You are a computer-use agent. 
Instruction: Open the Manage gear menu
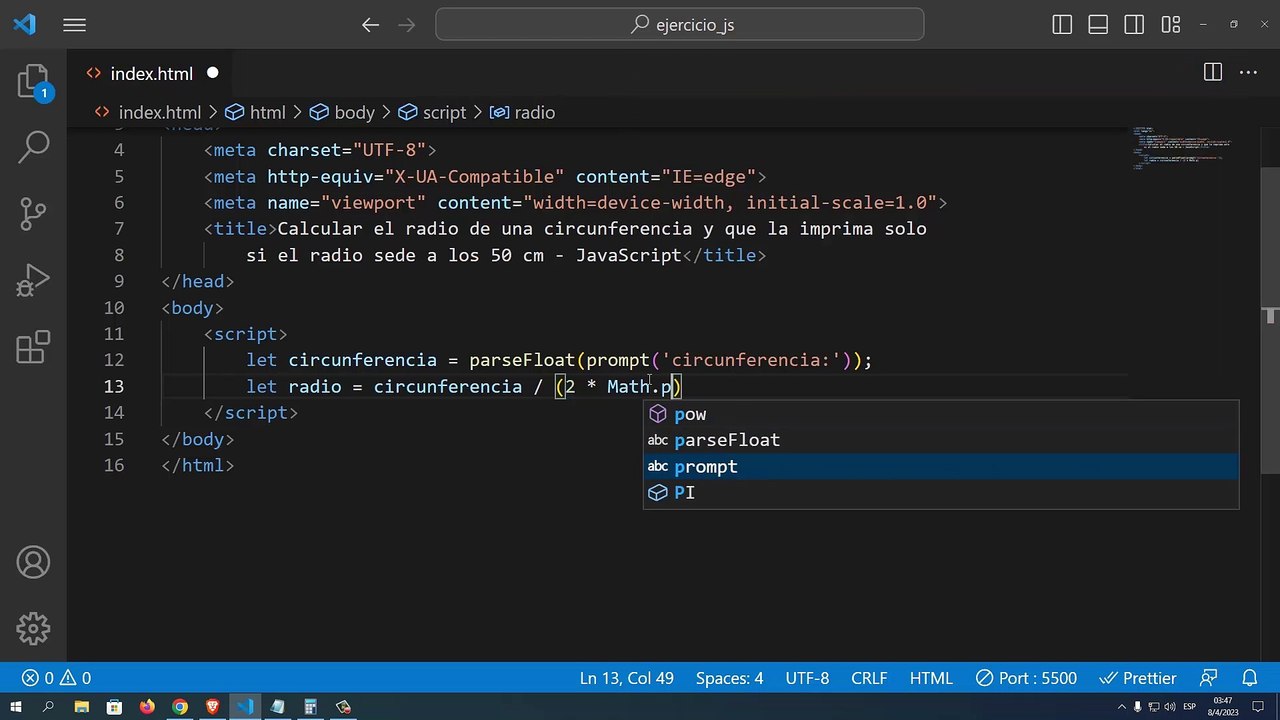click(33, 628)
